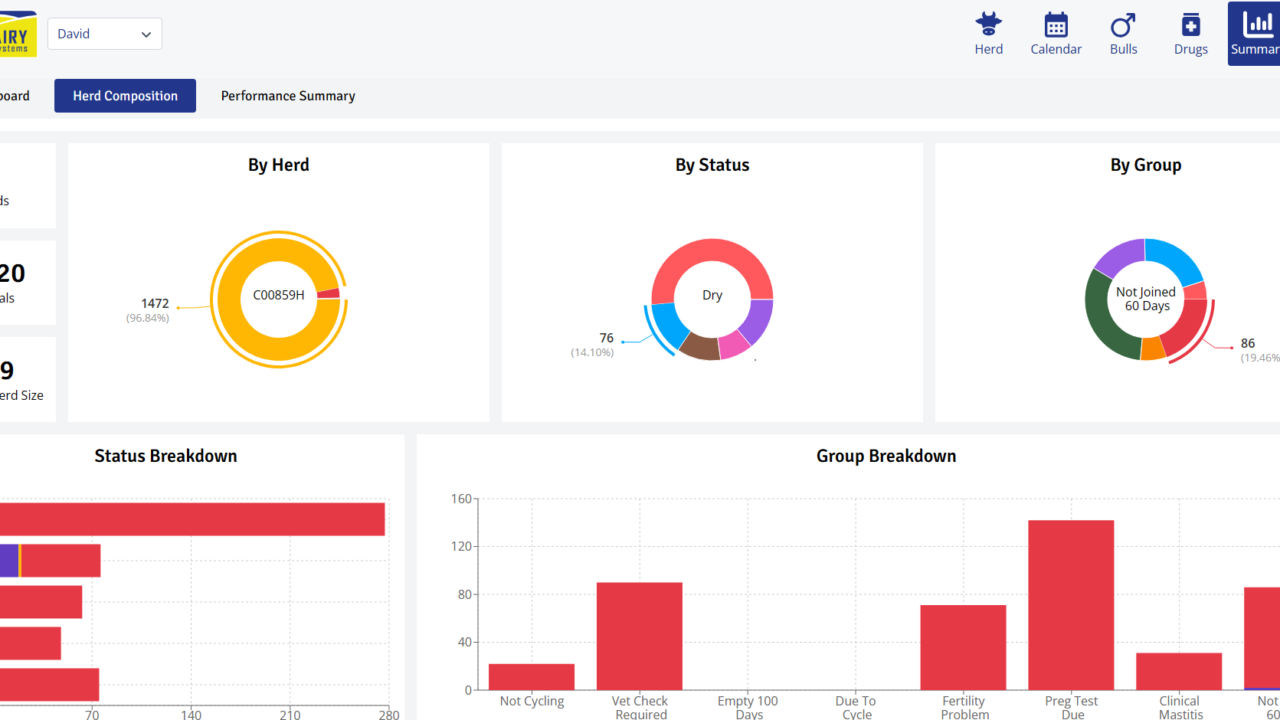Click the dairy systems logo
Image resolution: width=1280 pixels, height=720 pixels.
(x=18, y=34)
